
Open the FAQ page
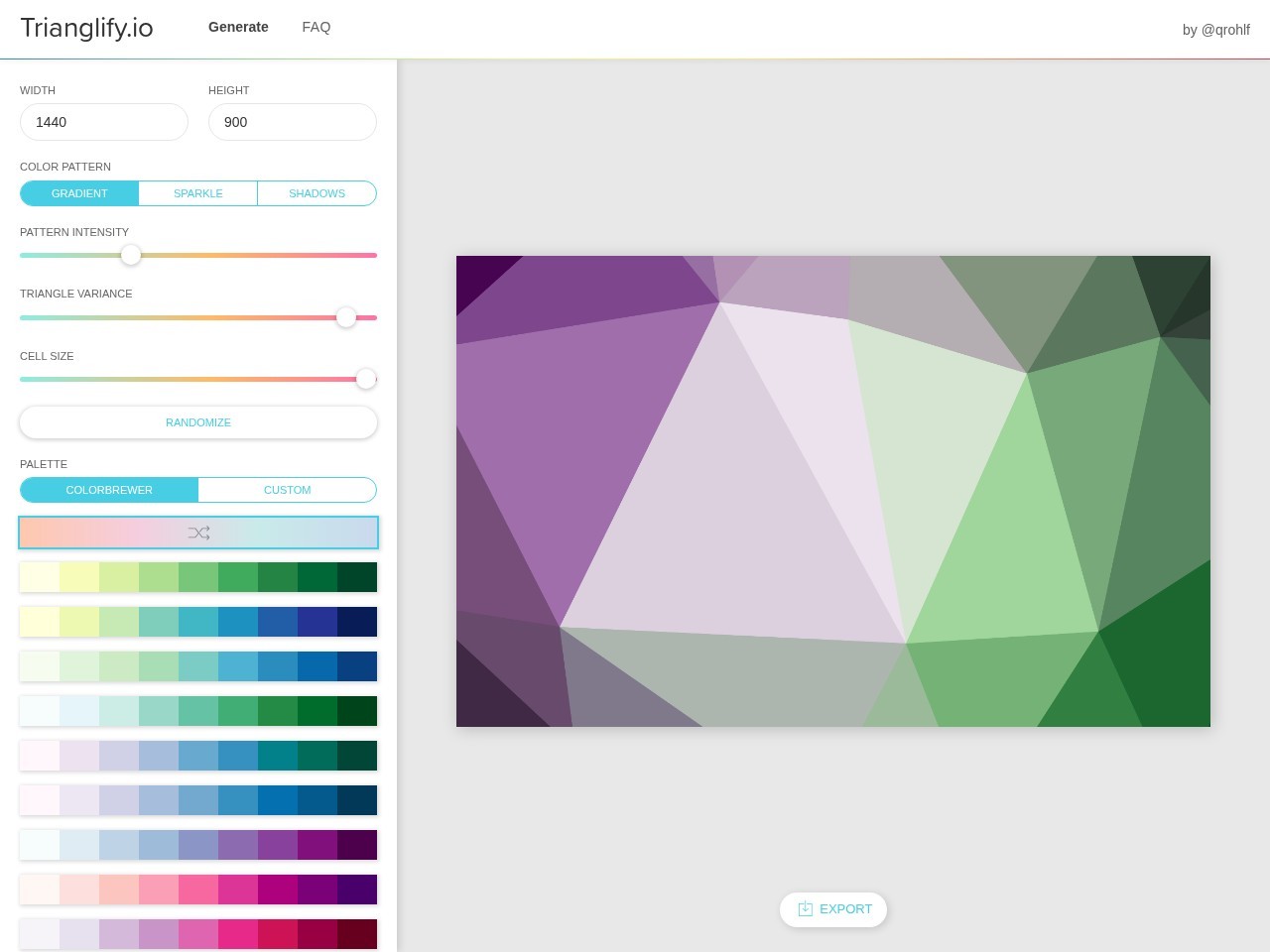coord(317,27)
